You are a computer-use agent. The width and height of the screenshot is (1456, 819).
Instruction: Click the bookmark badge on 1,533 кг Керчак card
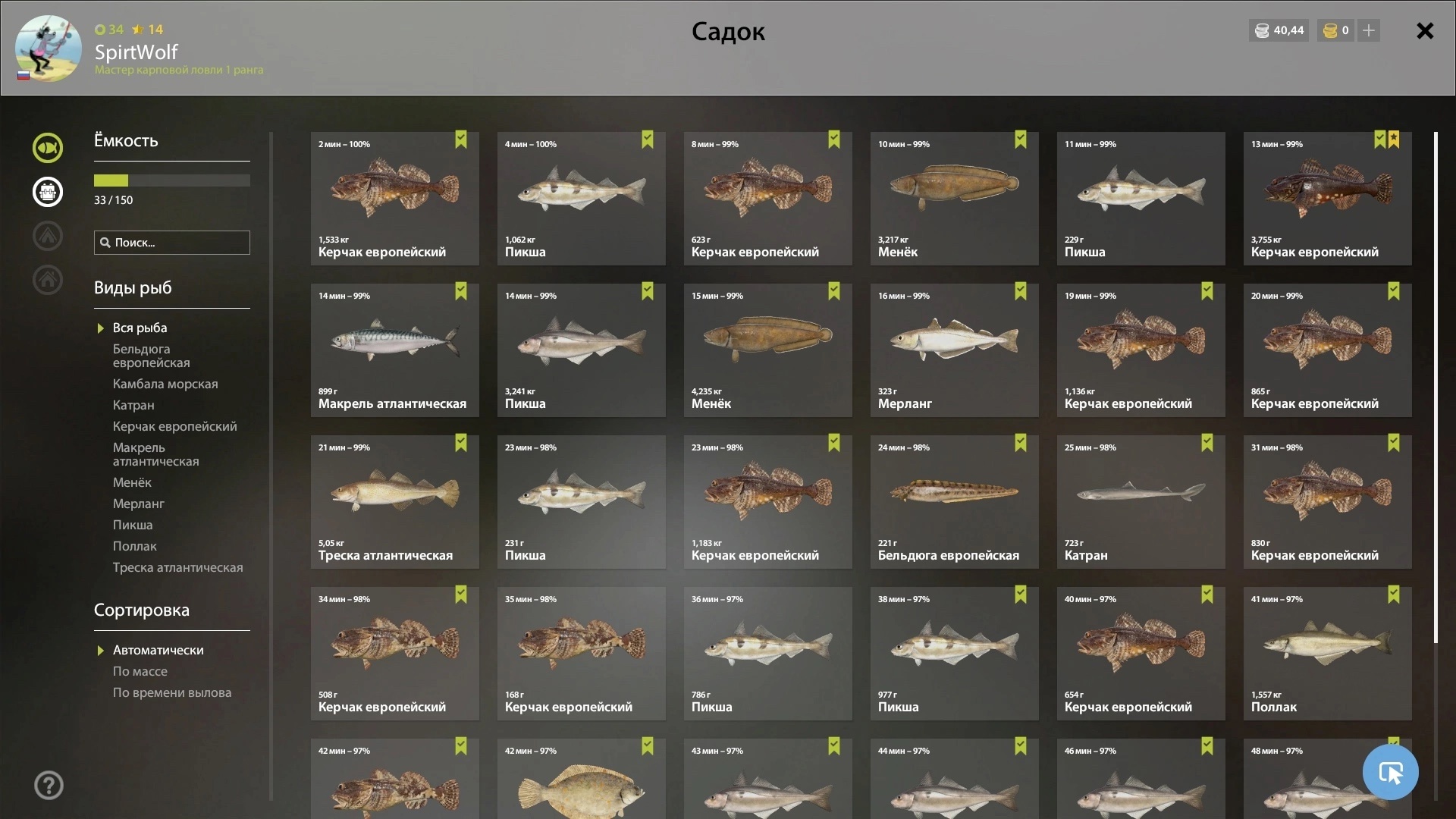pyautogui.click(x=461, y=140)
